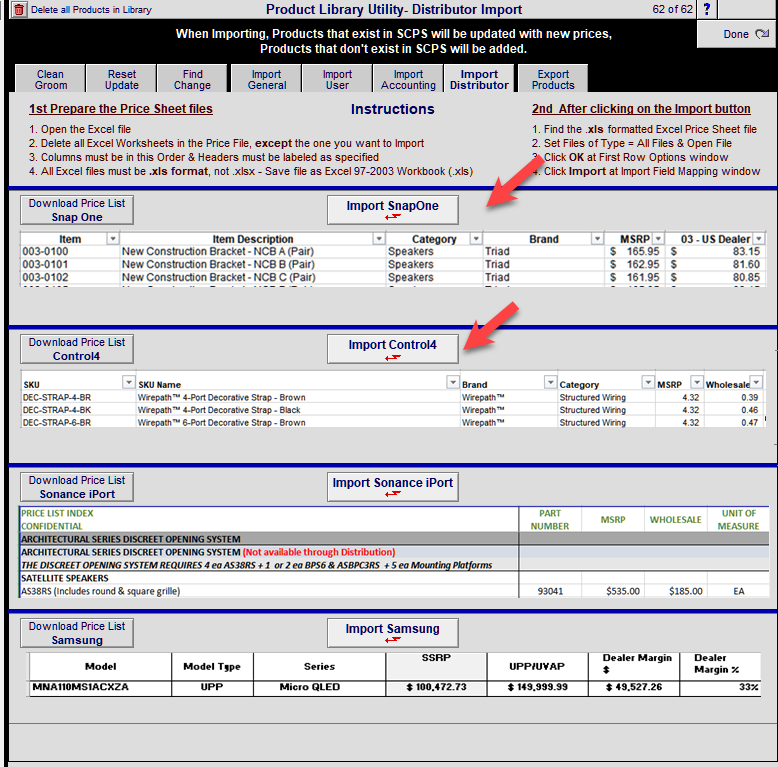
Task: Expand the Control4 Category column filter
Action: click(x=648, y=382)
